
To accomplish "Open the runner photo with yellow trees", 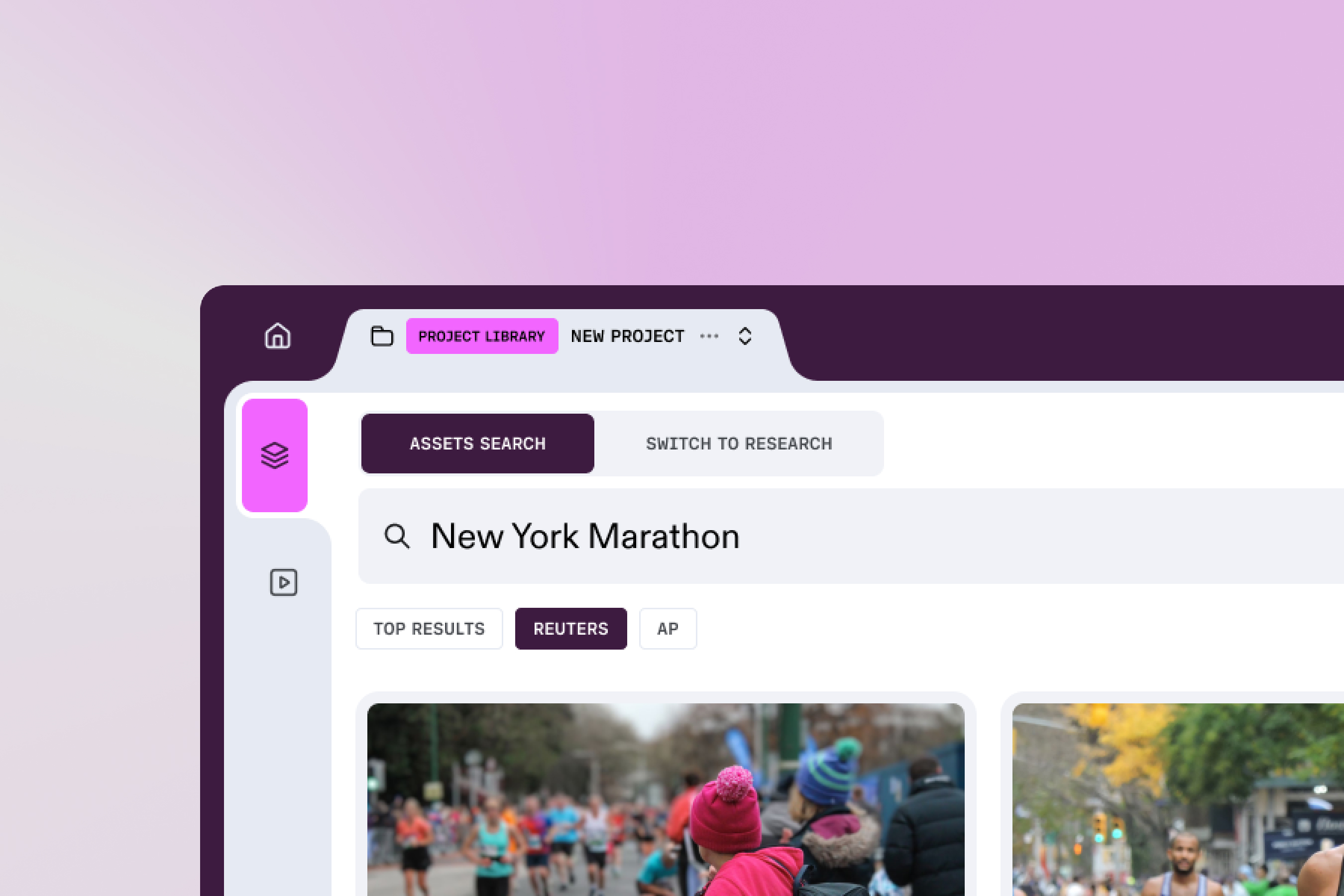I will click(1177, 800).
